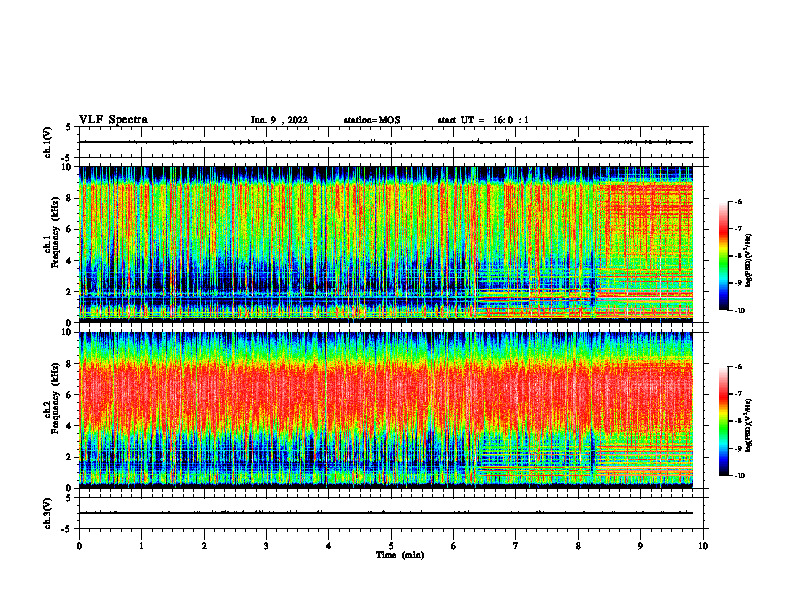Click the "-6" tick on ch.1 colorbar
The height and width of the screenshot is (612, 792).
pyautogui.click(x=738, y=202)
